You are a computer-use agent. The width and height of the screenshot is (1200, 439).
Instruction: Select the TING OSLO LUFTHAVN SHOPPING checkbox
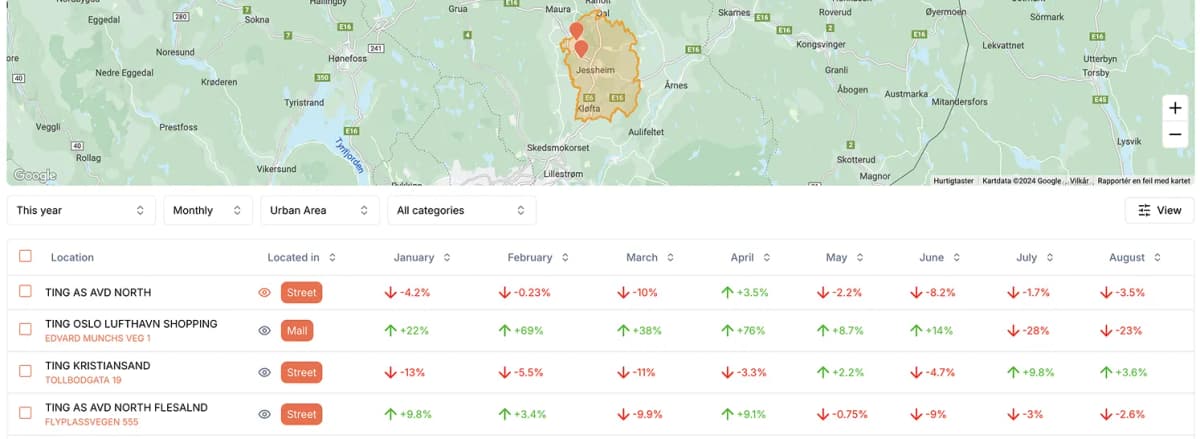tap(25, 330)
